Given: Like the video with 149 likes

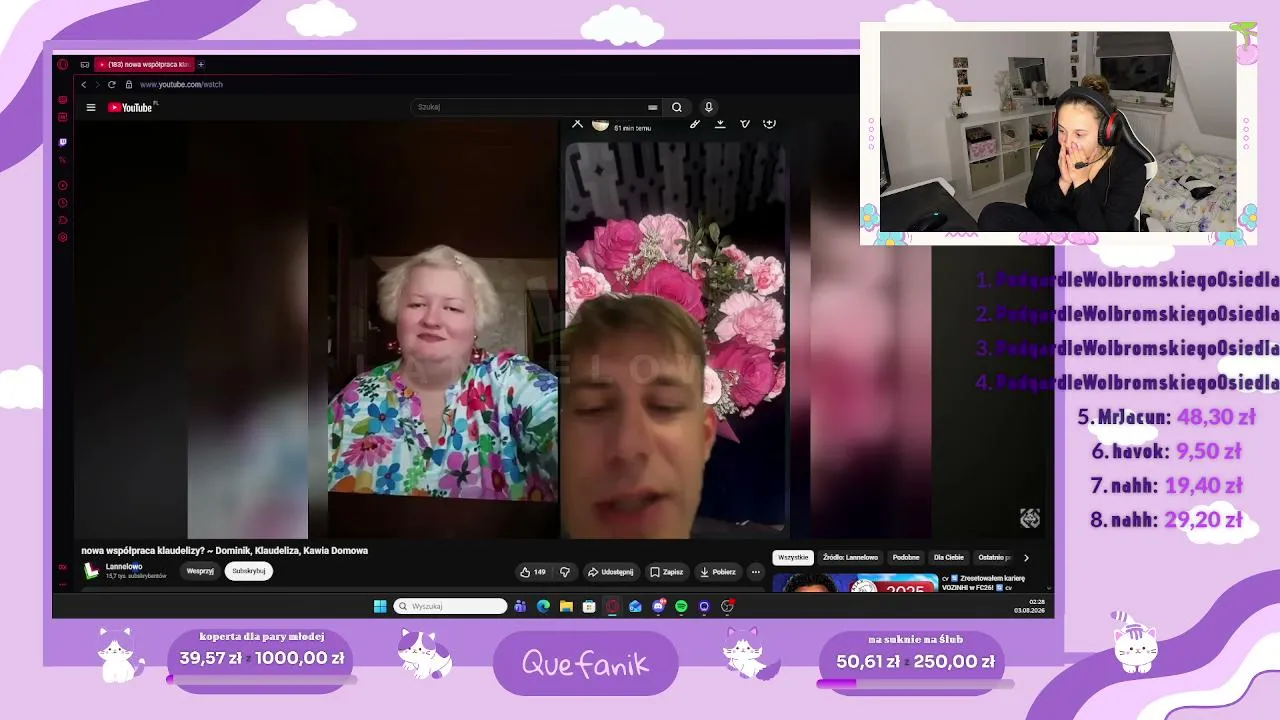Looking at the screenshot, I should (532, 572).
